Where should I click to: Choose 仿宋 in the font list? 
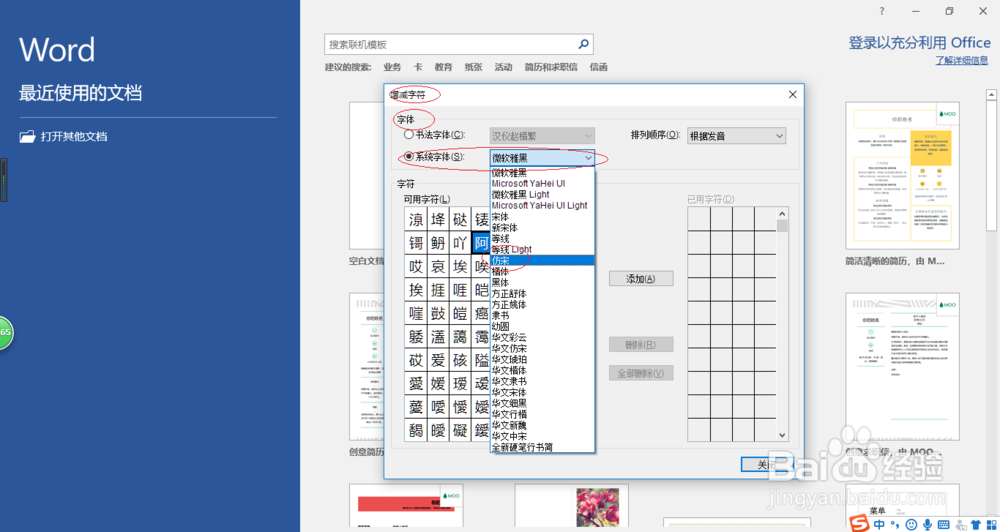click(542, 260)
